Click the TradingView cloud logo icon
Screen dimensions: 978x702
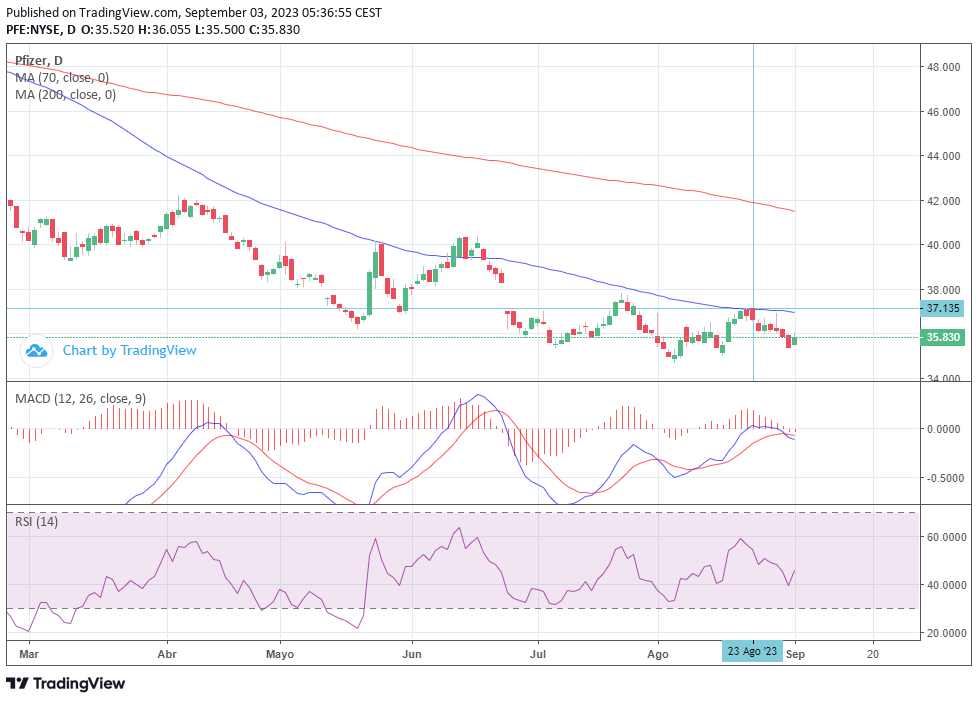(36, 350)
